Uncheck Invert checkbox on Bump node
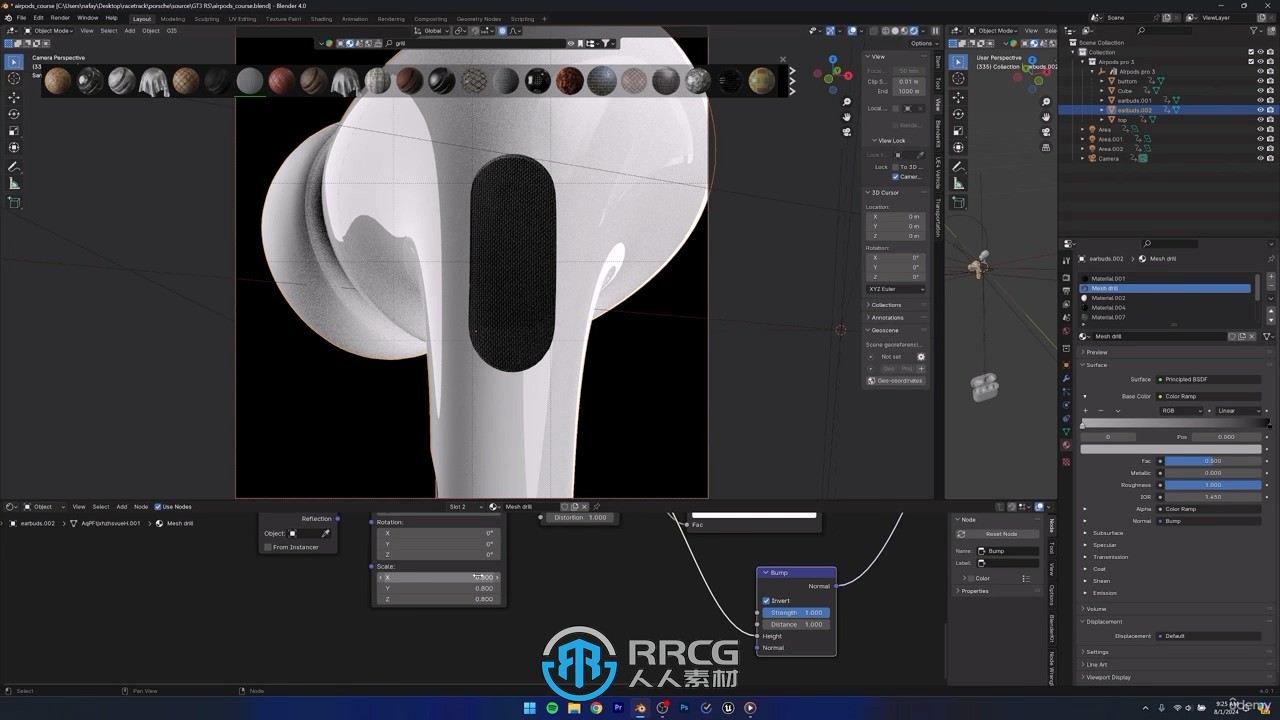Screen dimensions: 1280x720 coord(767,601)
